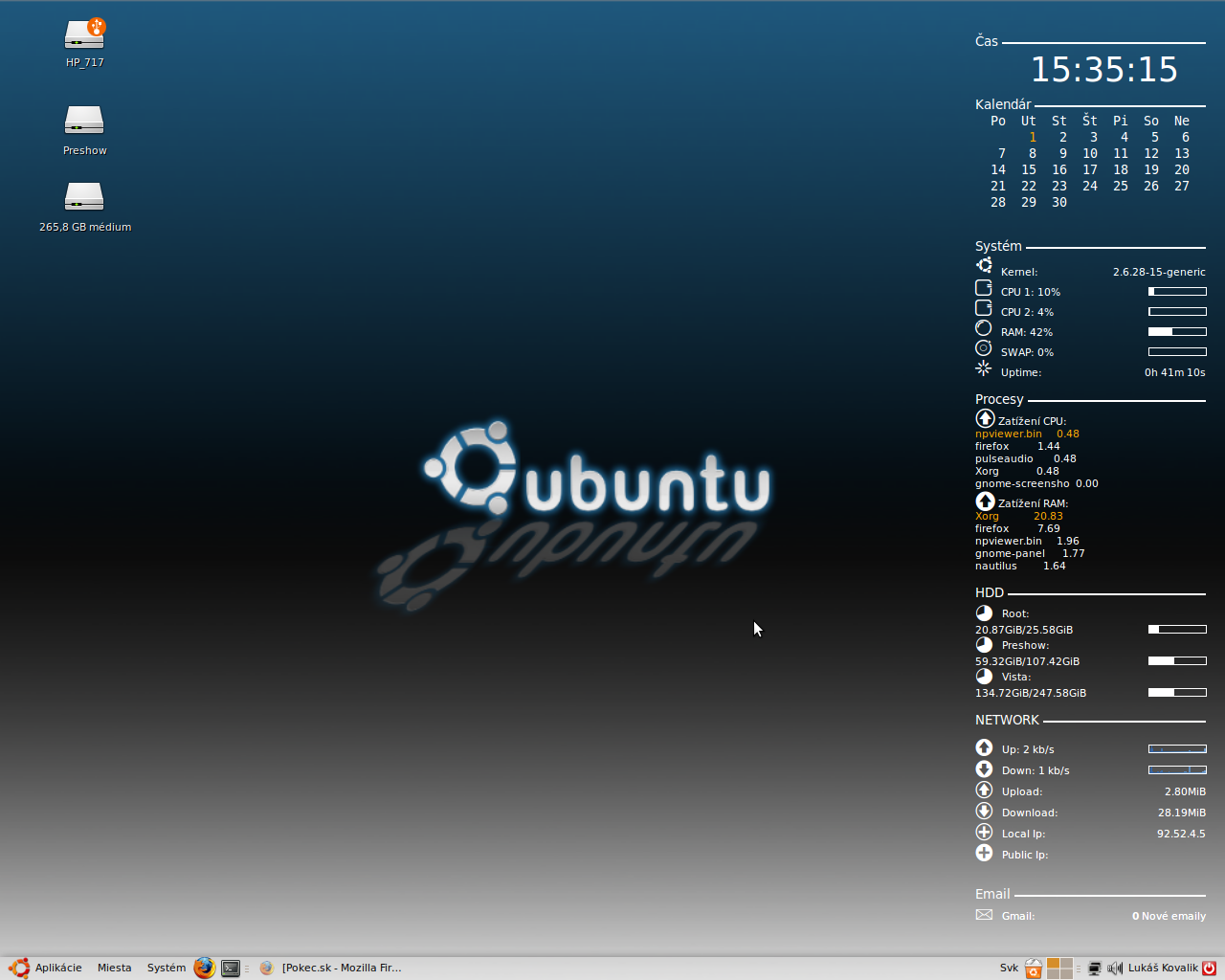Click kernel version 2.6.28-15-generic
The height and width of the screenshot is (980, 1225).
click(x=1159, y=272)
